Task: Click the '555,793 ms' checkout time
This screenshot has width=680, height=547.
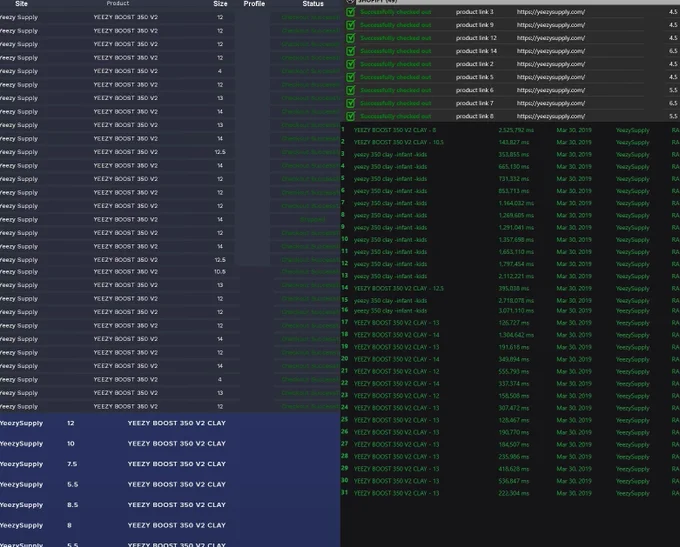Action: coord(513,371)
